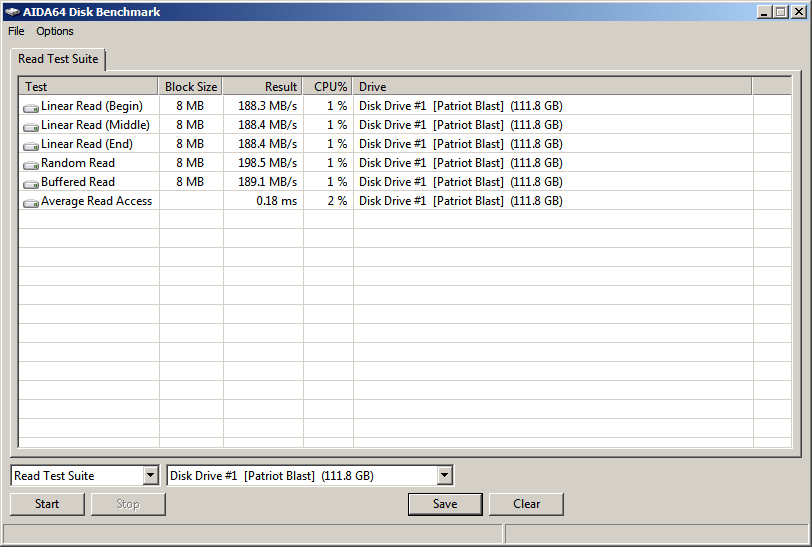This screenshot has height=547, width=812.
Task: Click the 188.4 MB/s result for Linear Read (Middle)
Action: coord(267,125)
